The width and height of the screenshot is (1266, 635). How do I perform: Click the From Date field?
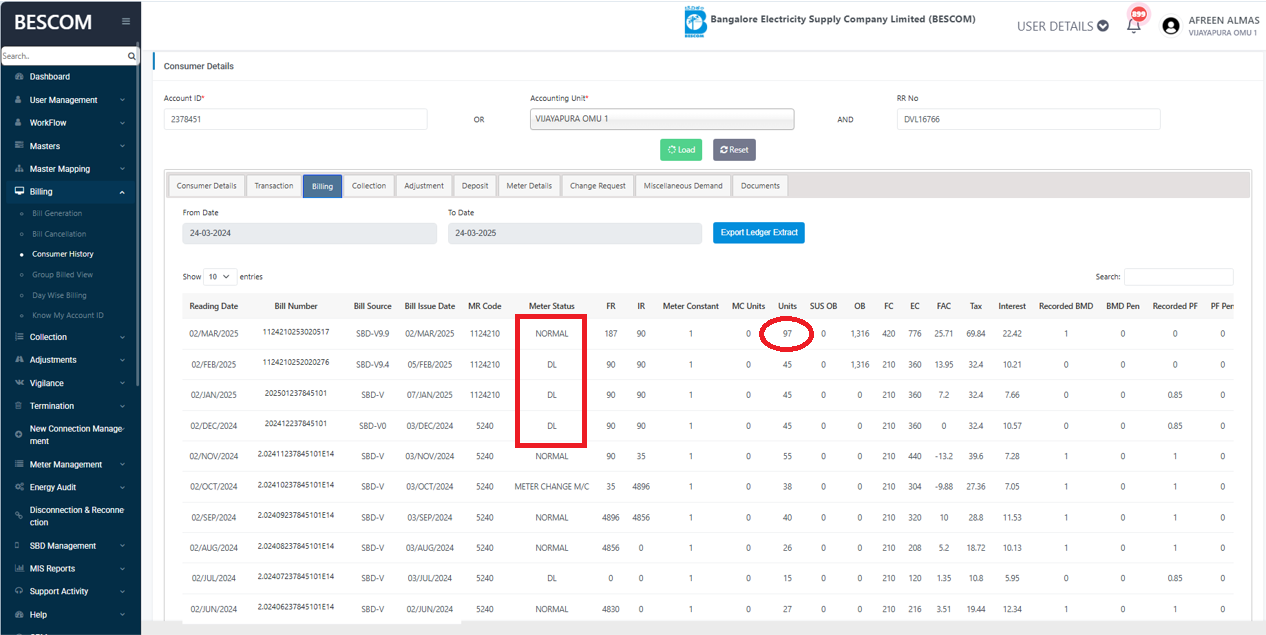tap(310, 233)
